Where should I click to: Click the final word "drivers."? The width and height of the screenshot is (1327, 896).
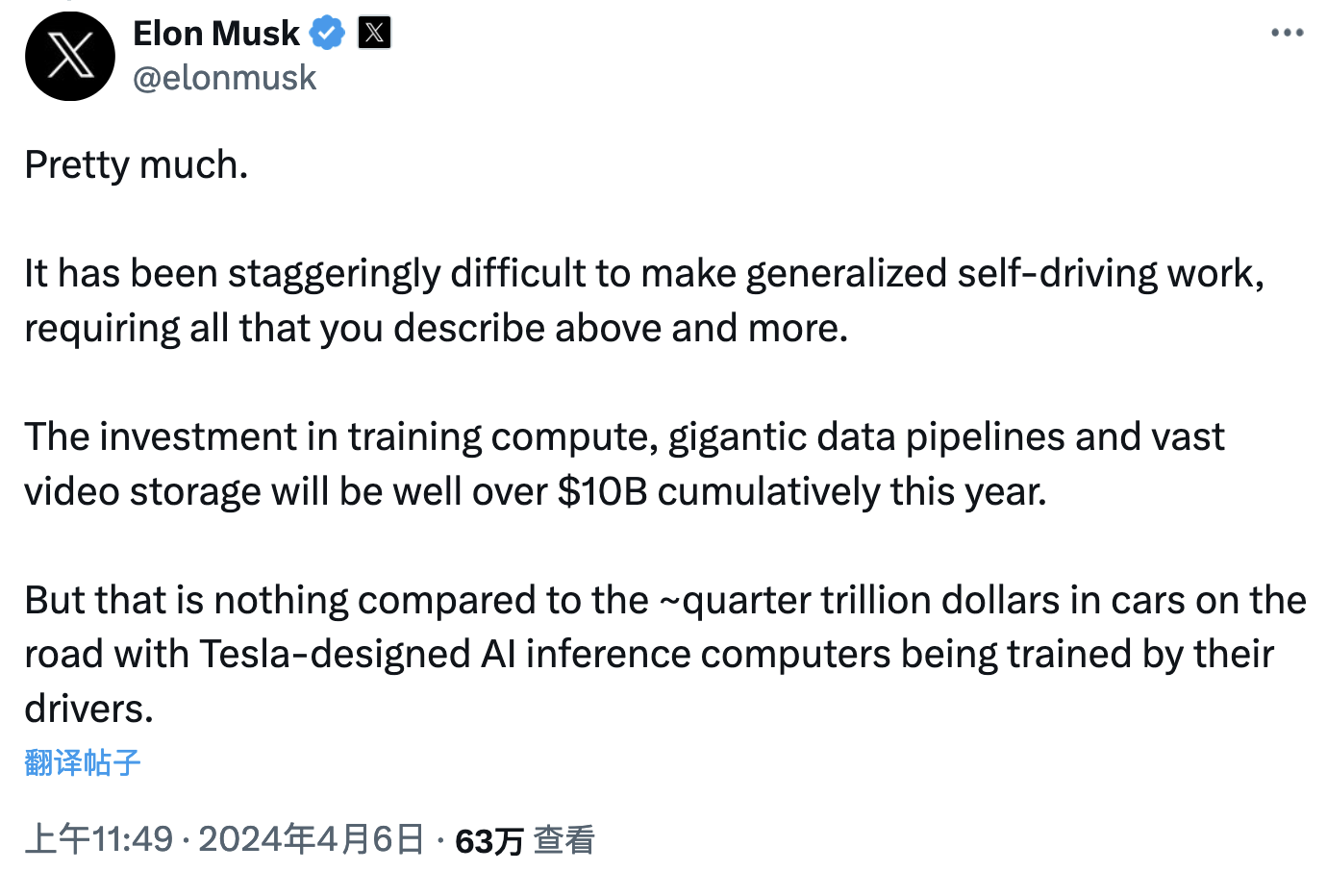89,709
